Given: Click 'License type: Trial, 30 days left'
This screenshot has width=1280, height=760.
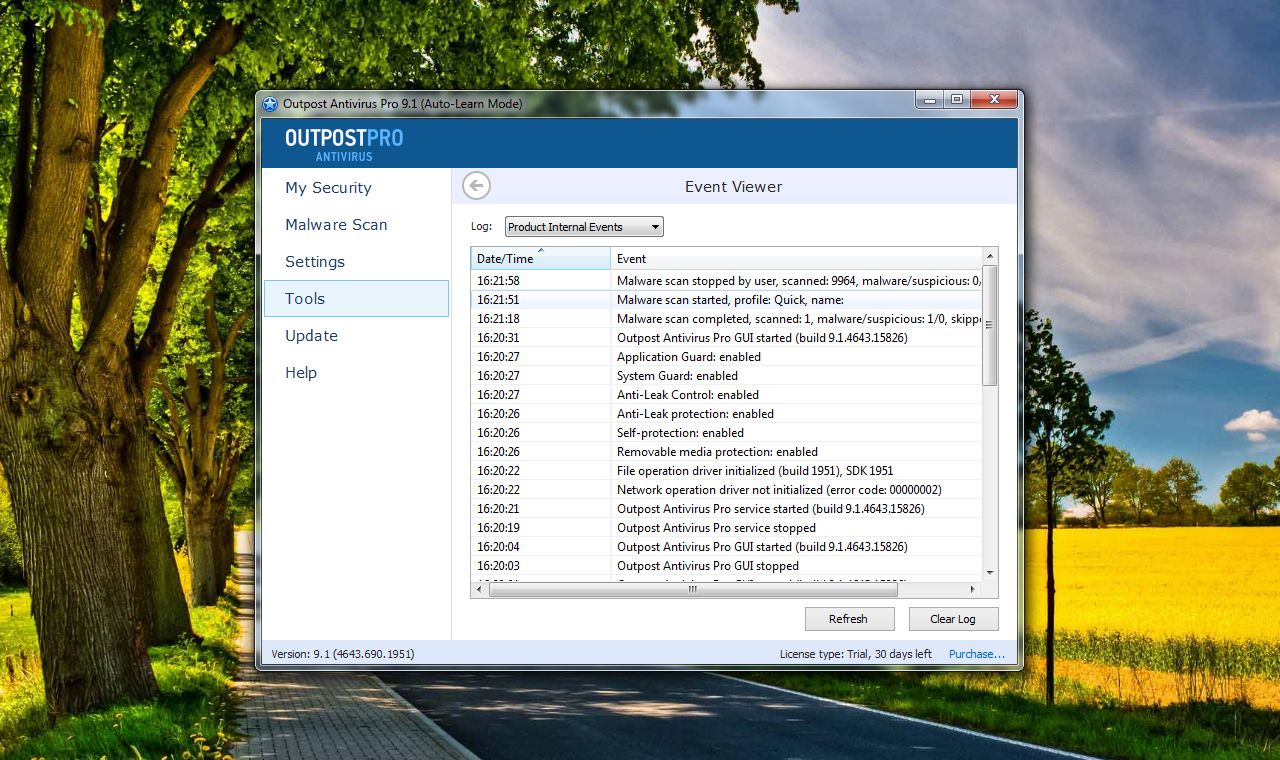Looking at the screenshot, I should pyautogui.click(x=856, y=654).
